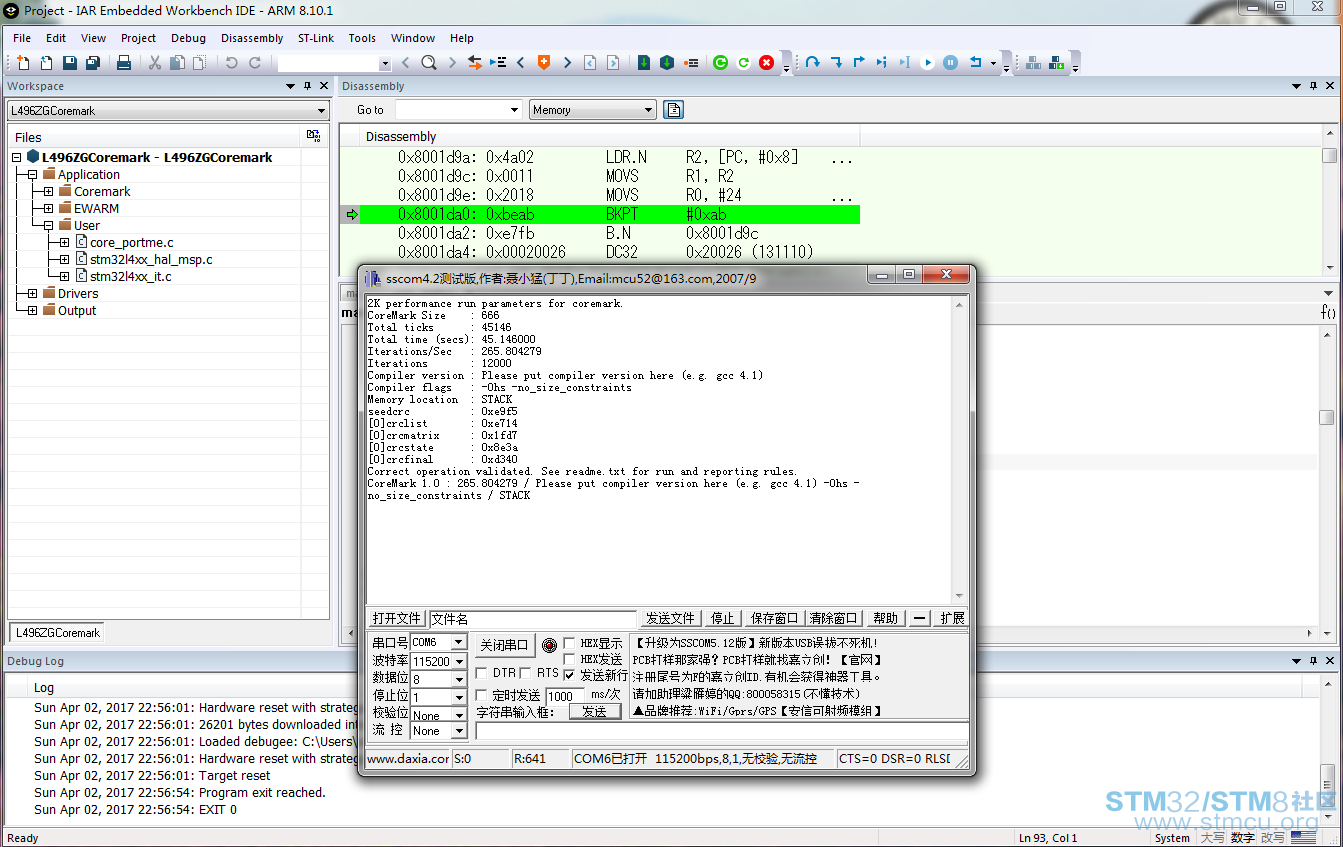The height and width of the screenshot is (847, 1343).
Task: Expand the Coremark folder node
Action: tap(48, 191)
